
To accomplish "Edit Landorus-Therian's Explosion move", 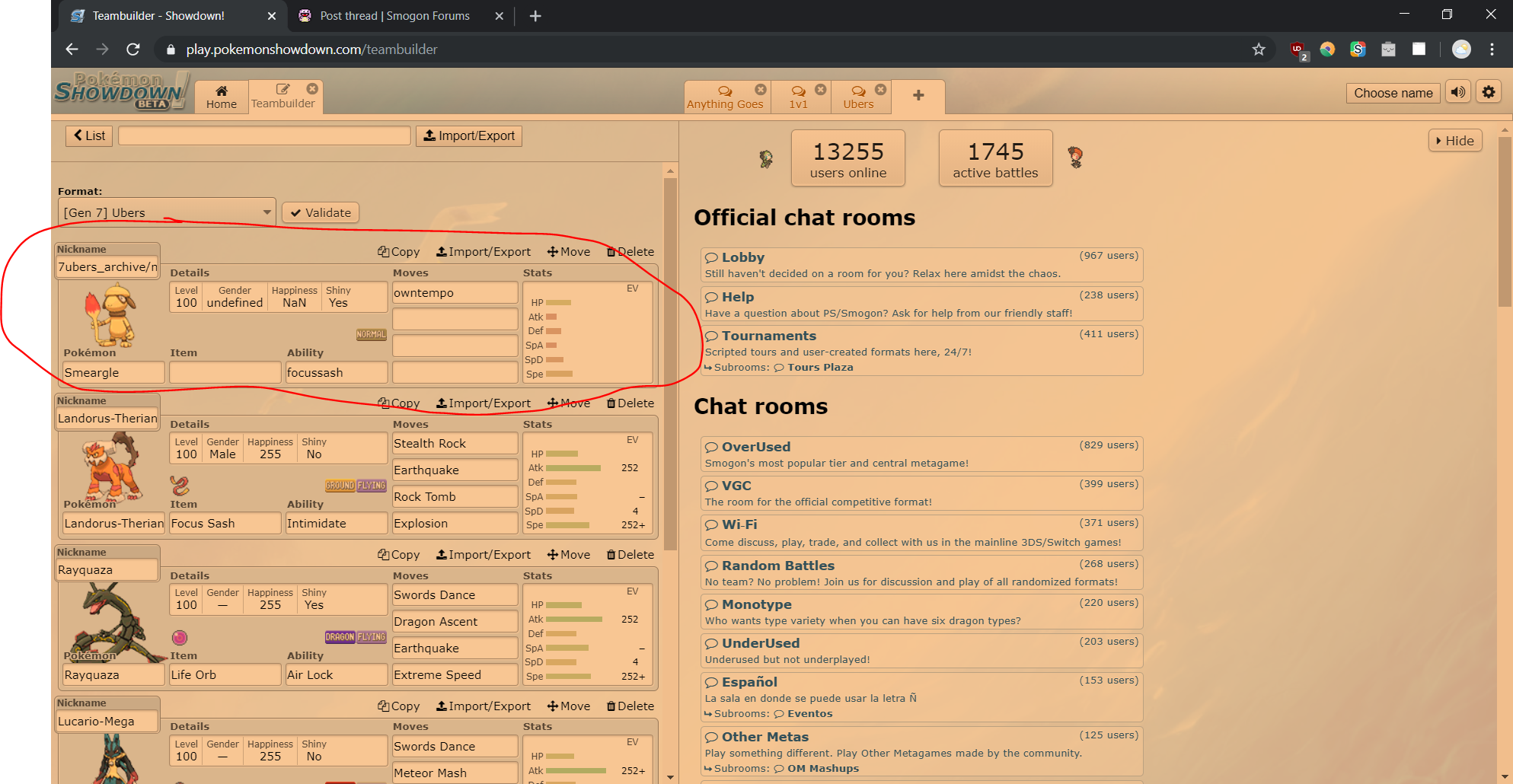I will (455, 524).
